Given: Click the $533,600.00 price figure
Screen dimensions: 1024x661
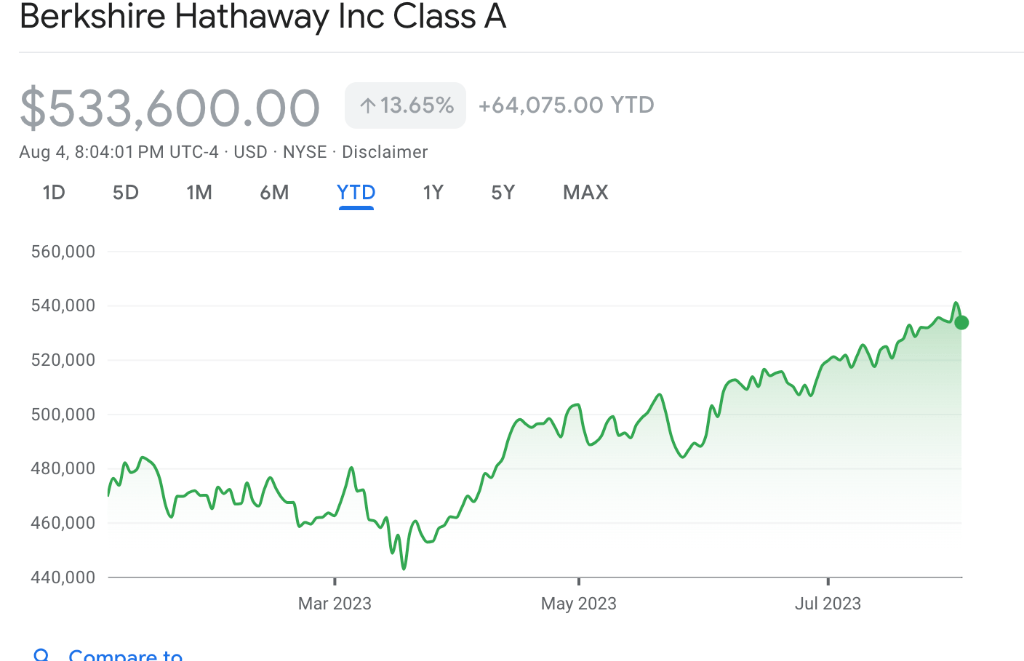Looking at the screenshot, I should click(x=170, y=108).
